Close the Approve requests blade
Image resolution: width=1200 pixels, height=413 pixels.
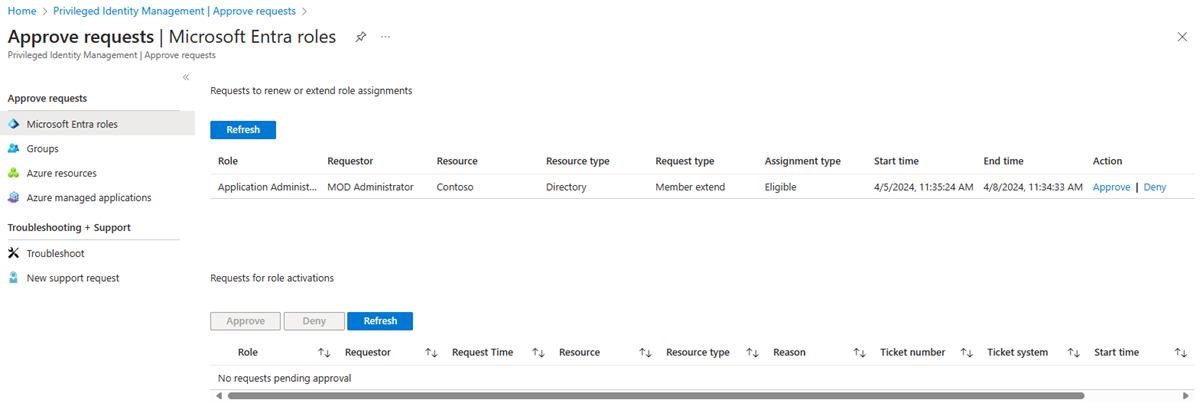[1182, 37]
